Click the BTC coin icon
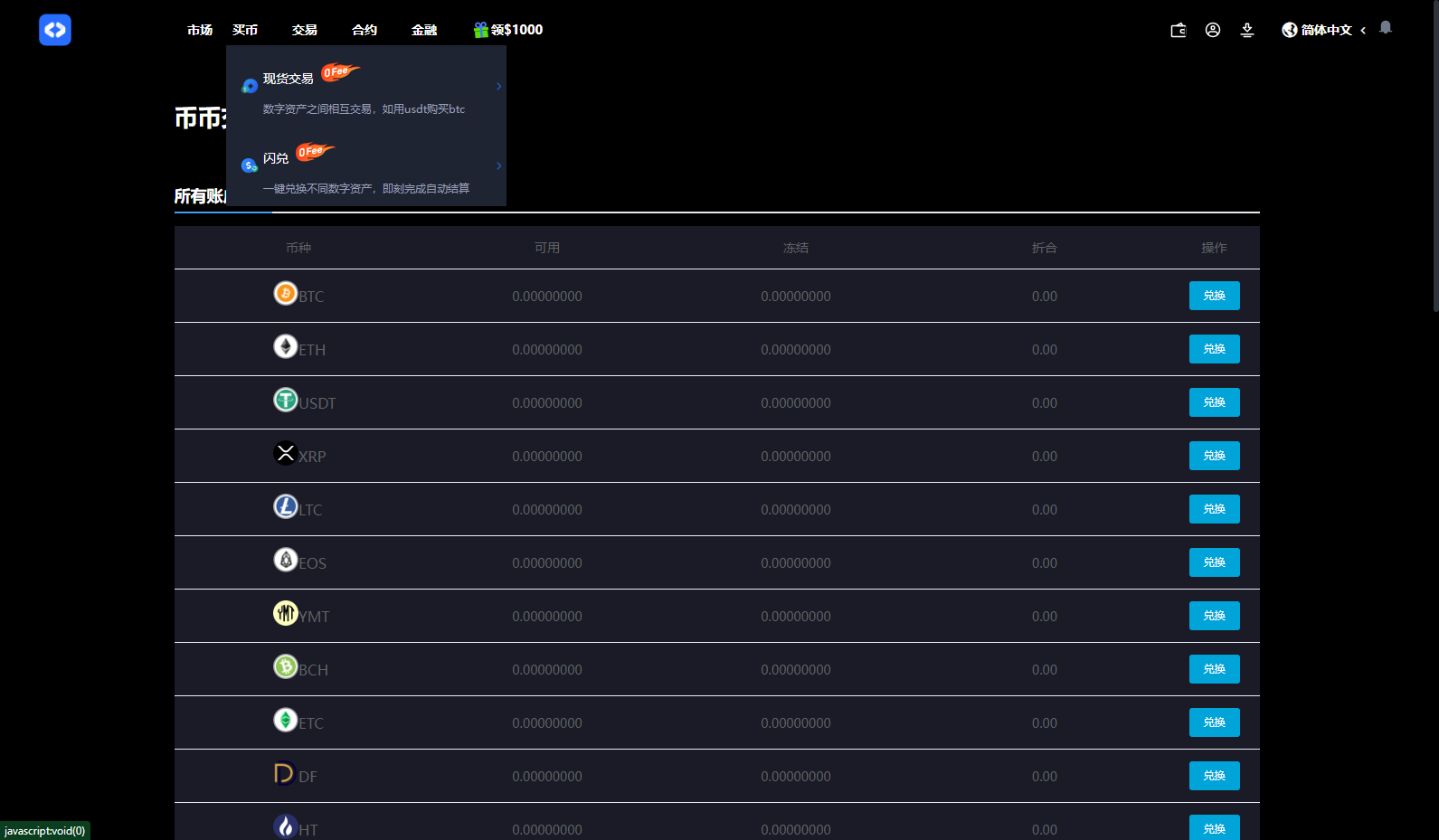The width and height of the screenshot is (1439, 840). 286,293
